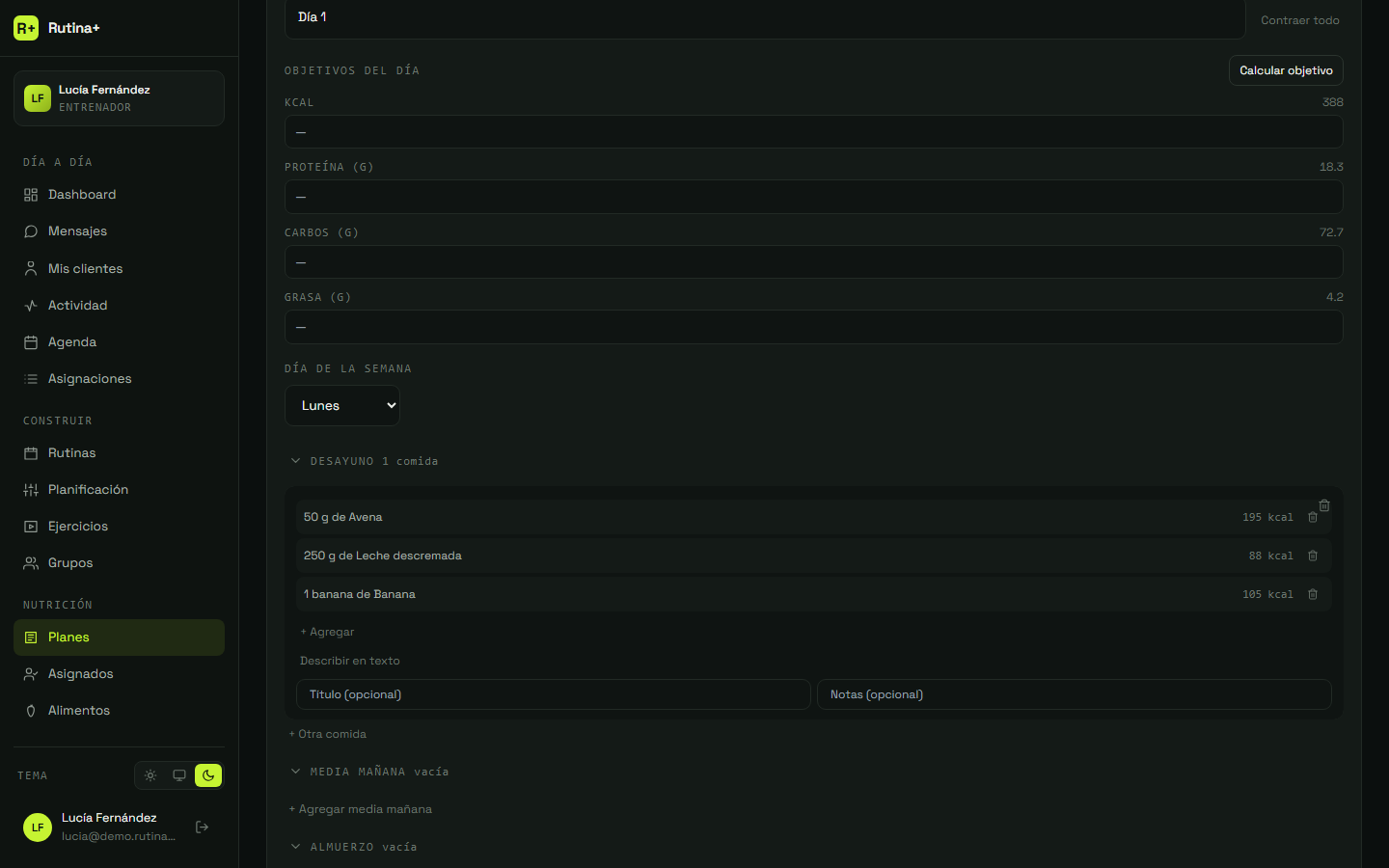Delete the 50 g de Avena row

[x=1313, y=518]
